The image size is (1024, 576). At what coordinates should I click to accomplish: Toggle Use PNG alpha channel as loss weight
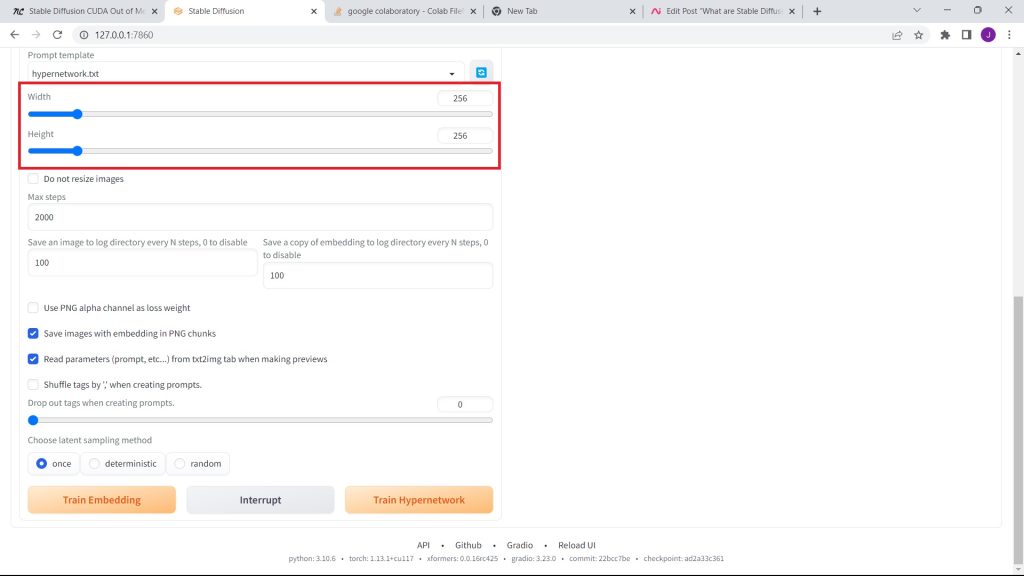click(33, 308)
